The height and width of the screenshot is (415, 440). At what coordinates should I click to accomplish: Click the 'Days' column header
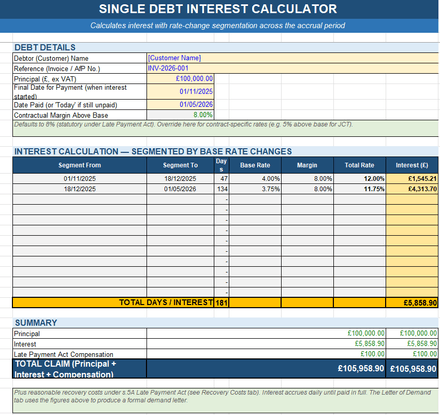(x=221, y=165)
